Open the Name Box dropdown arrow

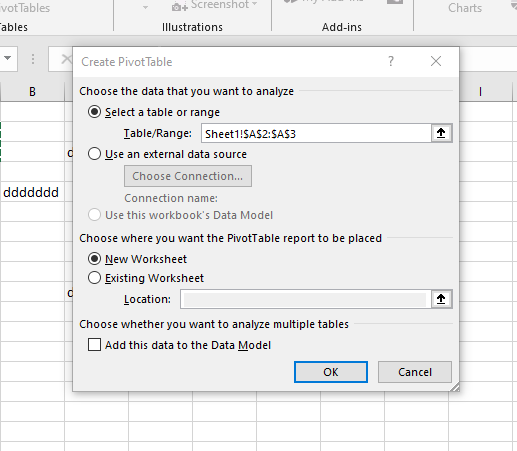point(7,58)
